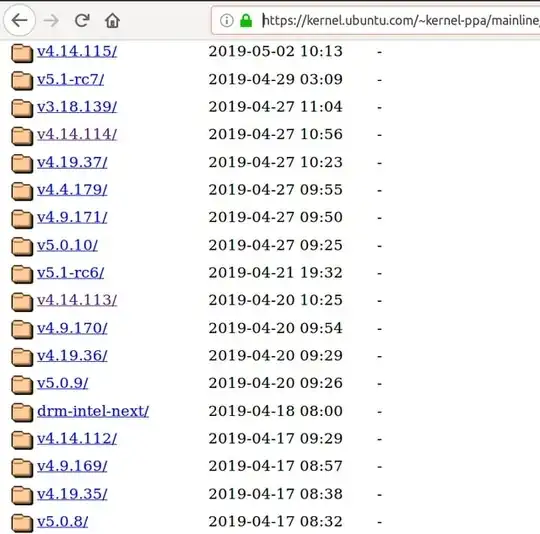540x534 pixels.
Task: Click the date 2019-04-27 11:04
Action: 276,107
